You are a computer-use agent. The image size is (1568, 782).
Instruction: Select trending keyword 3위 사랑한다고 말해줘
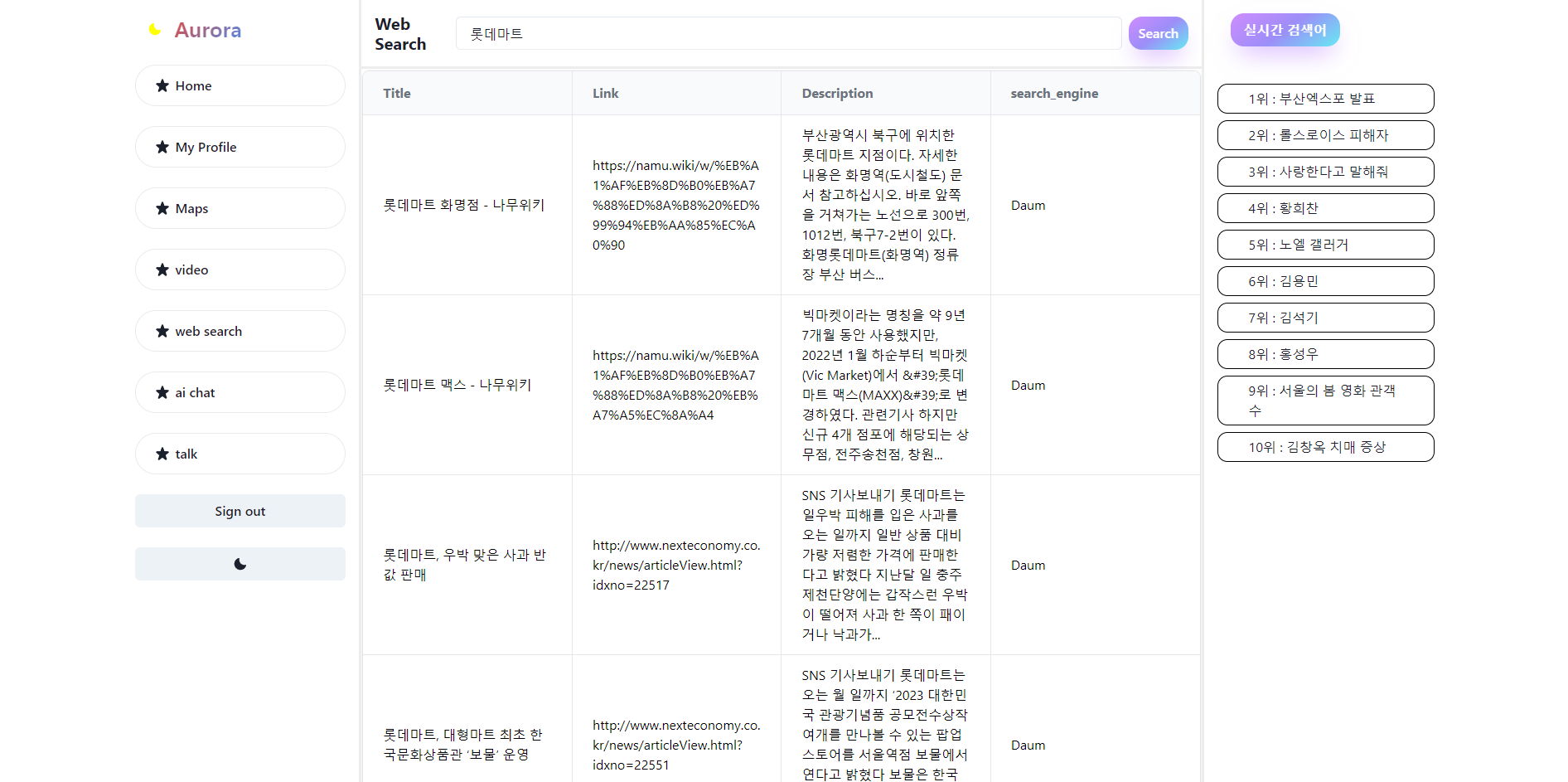[1325, 172]
